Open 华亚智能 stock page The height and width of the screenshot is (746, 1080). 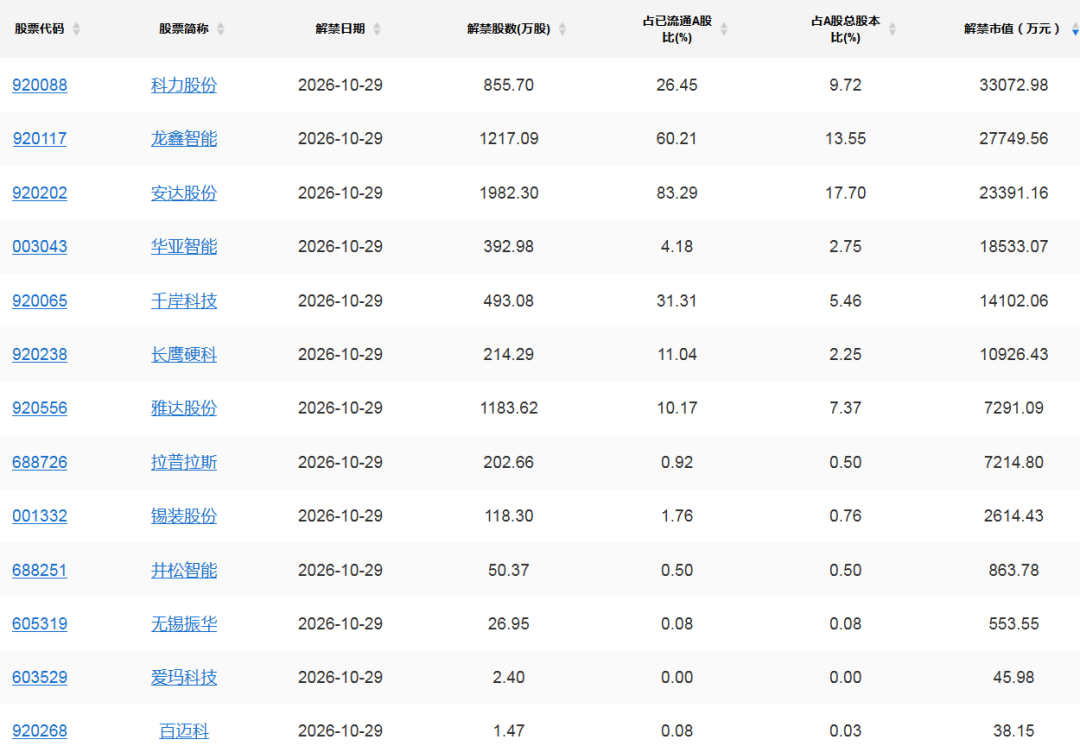coord(184,247)
